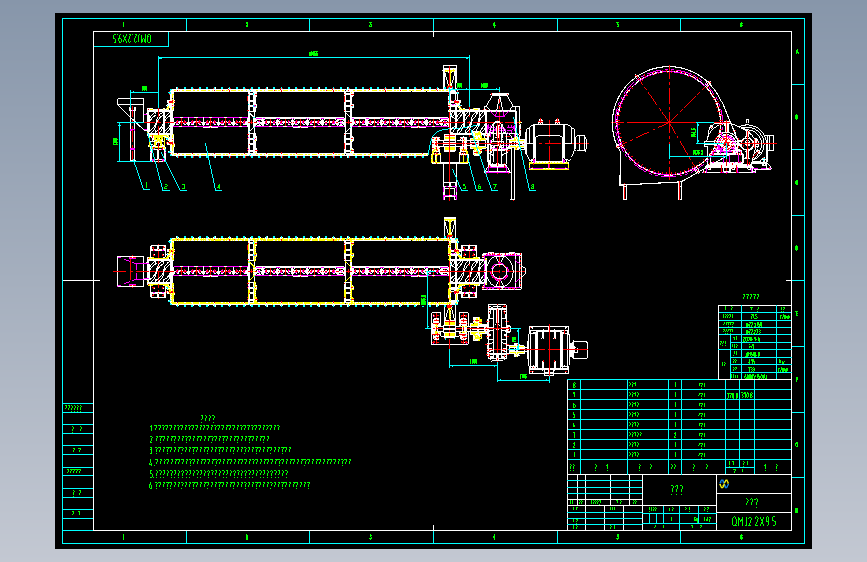
Task: Click the motor in the lower plan view
Action: click(x=556, y=350)
